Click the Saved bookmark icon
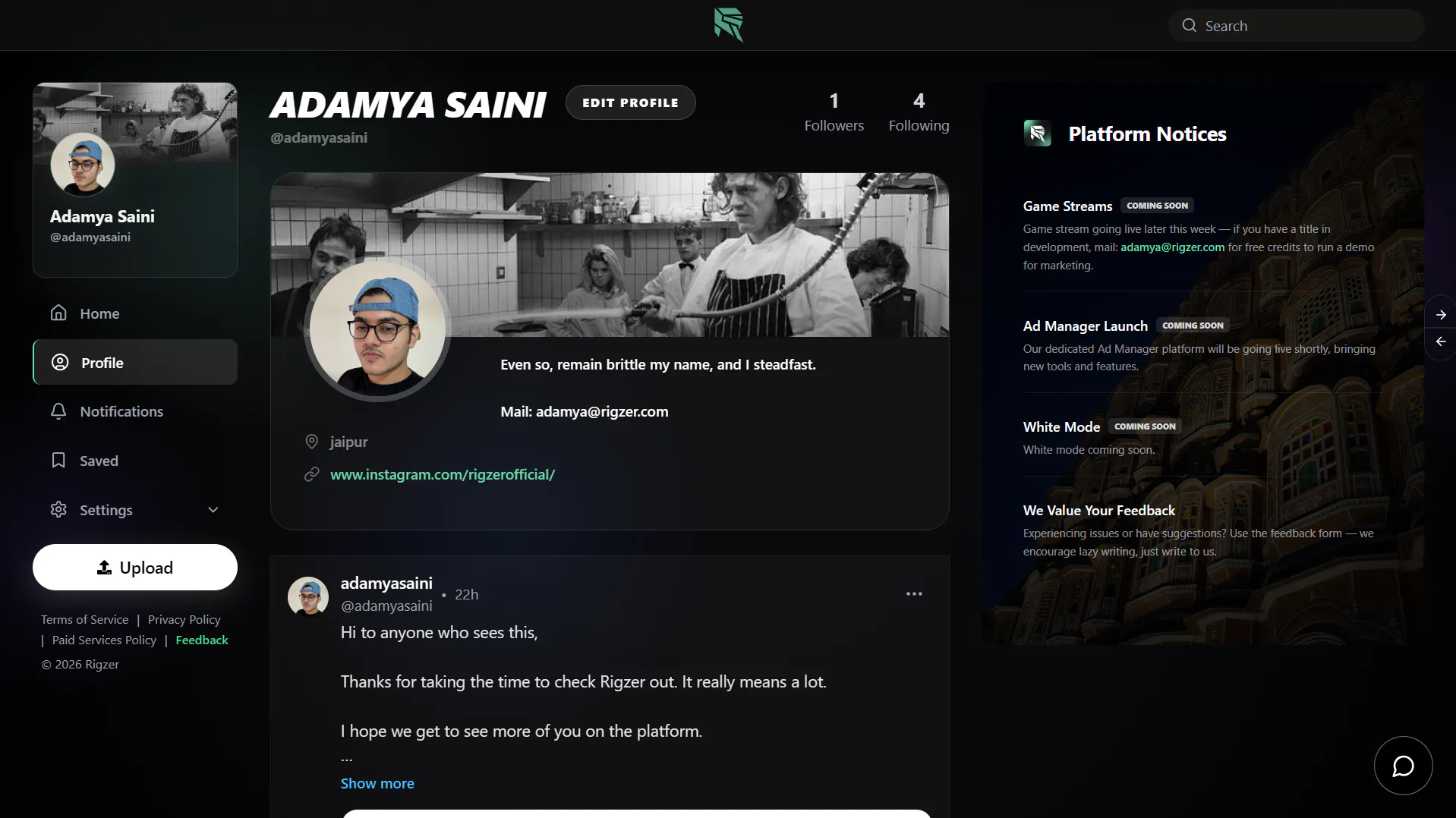 coord(58,460)
